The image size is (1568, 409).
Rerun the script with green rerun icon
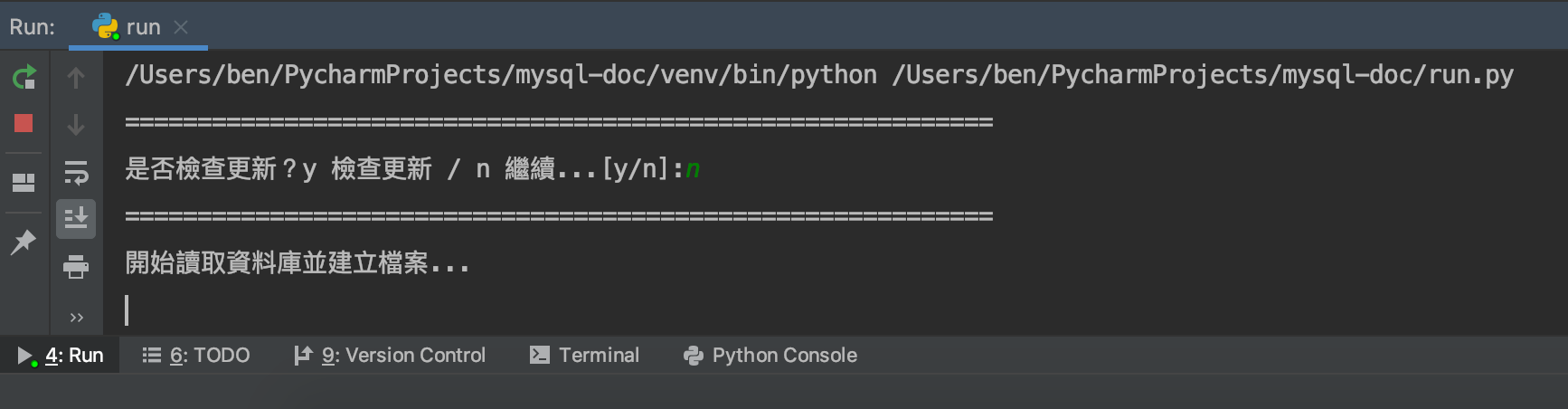pyautogui.click(x=24, y=78)
